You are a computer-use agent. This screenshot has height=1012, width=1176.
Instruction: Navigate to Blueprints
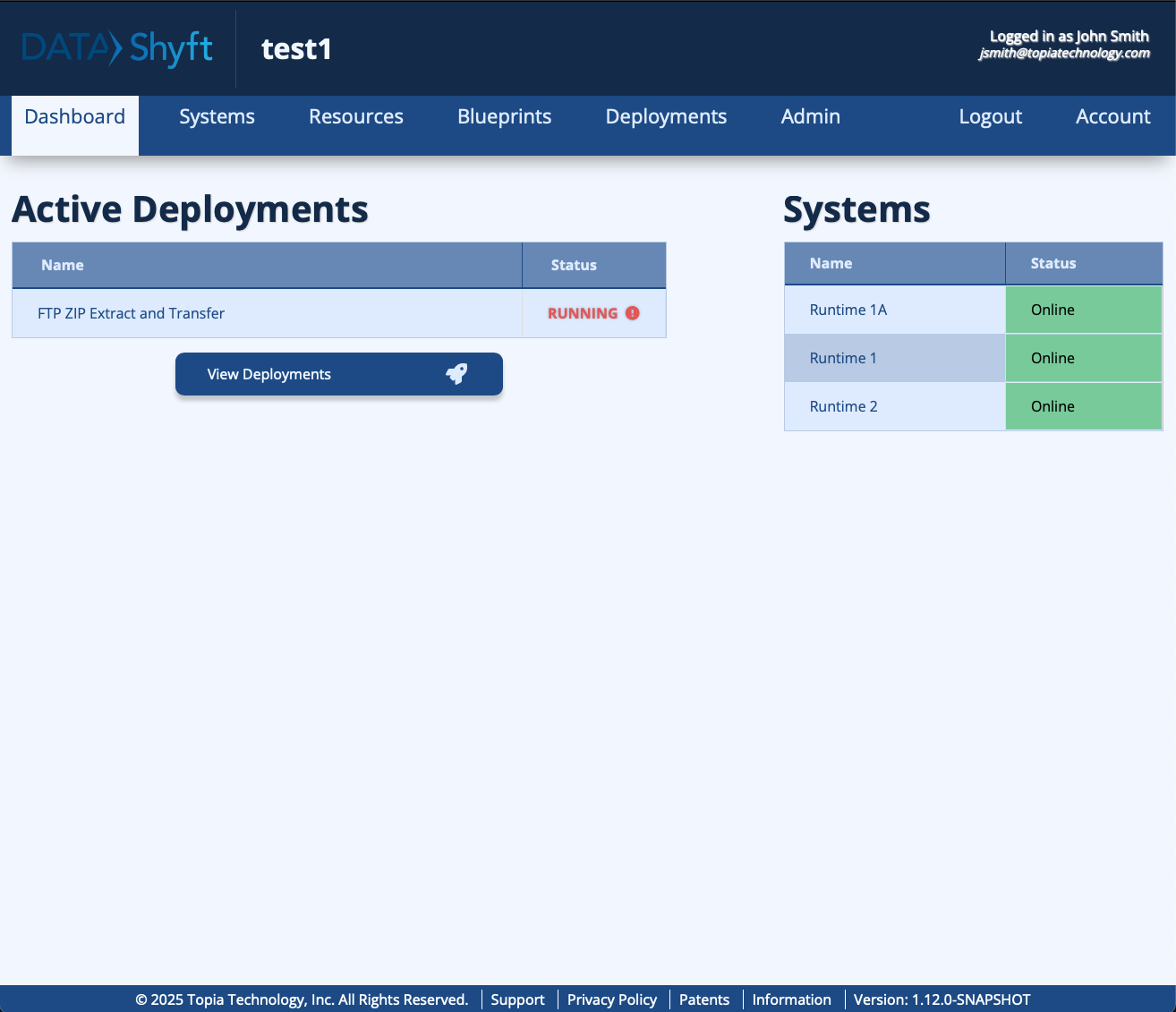(x=504, y=117)
